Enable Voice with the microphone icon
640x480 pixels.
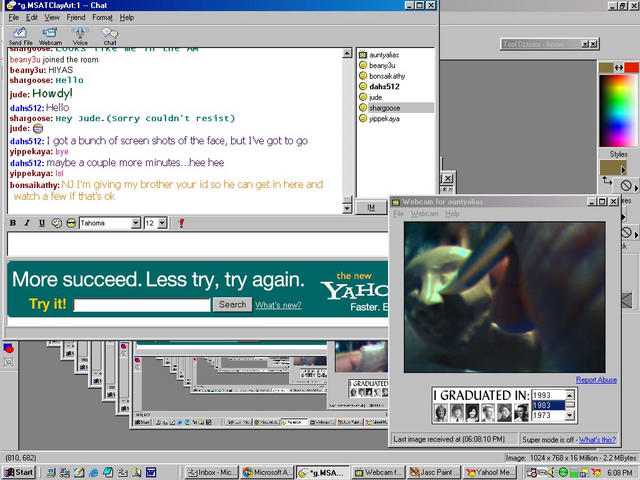(80, 36)
